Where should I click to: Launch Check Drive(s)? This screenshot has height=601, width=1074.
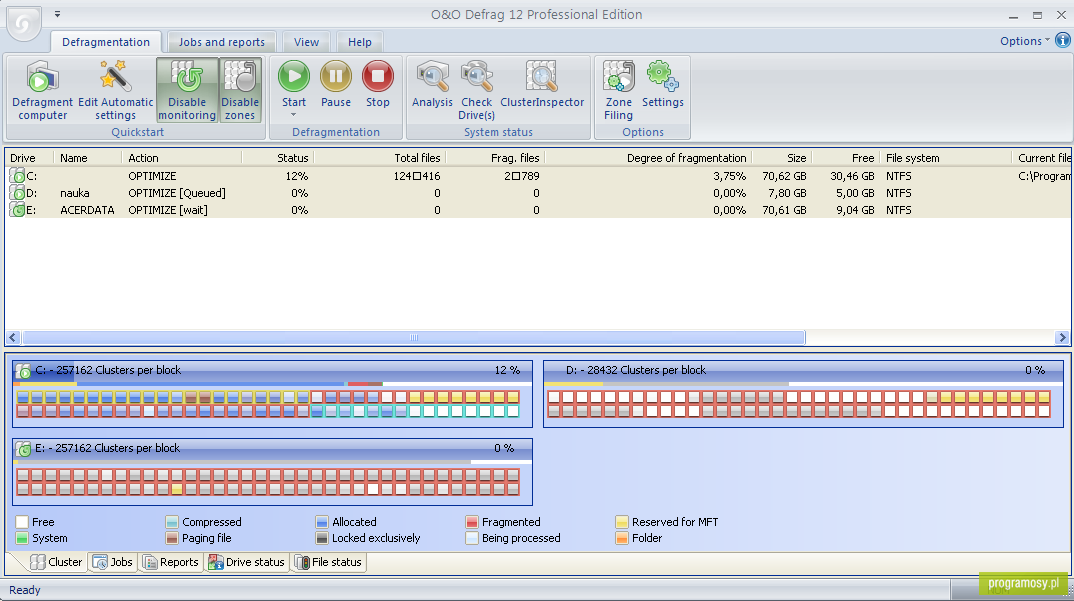477,90
